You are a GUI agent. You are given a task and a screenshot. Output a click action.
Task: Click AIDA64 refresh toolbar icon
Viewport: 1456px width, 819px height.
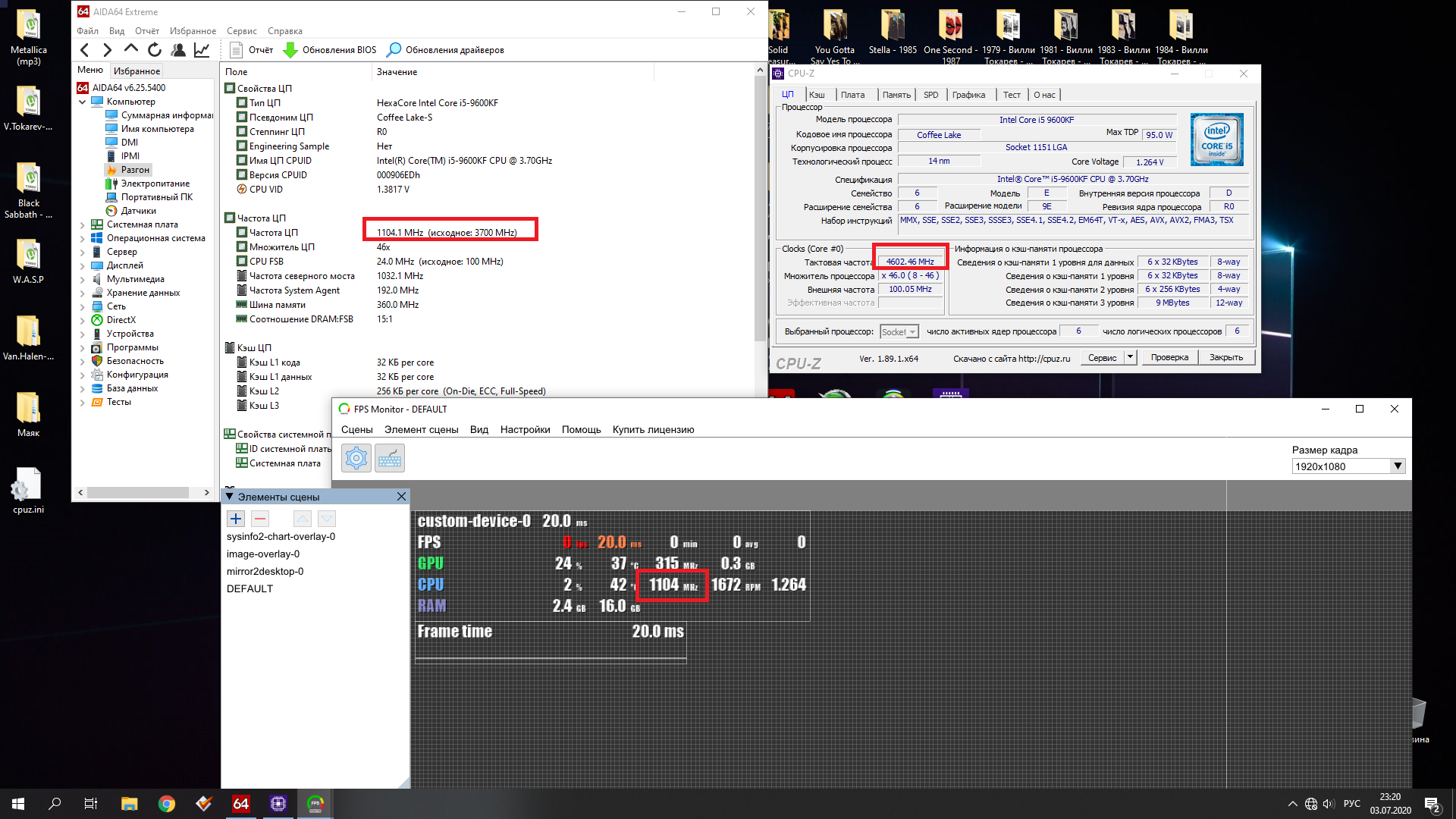click(x=155, y=50)
